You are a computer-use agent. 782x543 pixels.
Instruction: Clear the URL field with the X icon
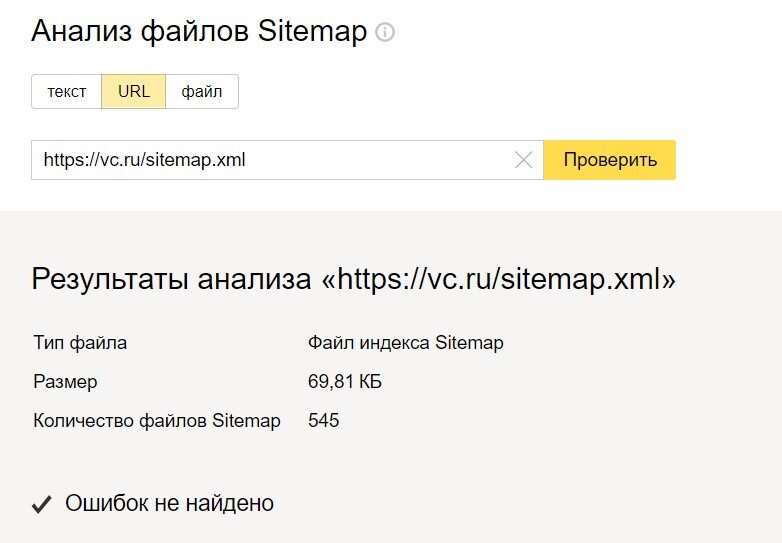(523, 160)
